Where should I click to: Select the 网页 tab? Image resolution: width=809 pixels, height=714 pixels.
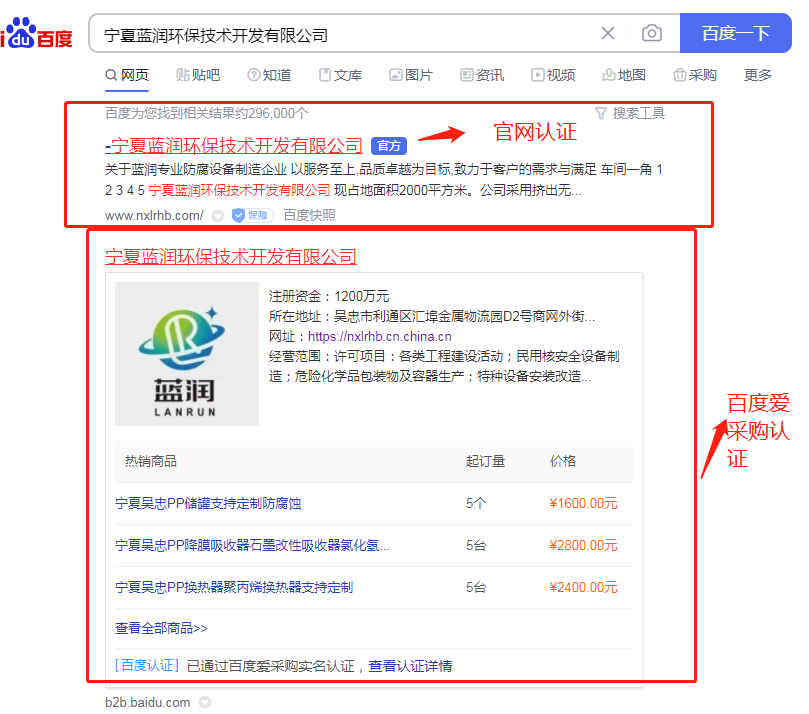tap(127, 75)
